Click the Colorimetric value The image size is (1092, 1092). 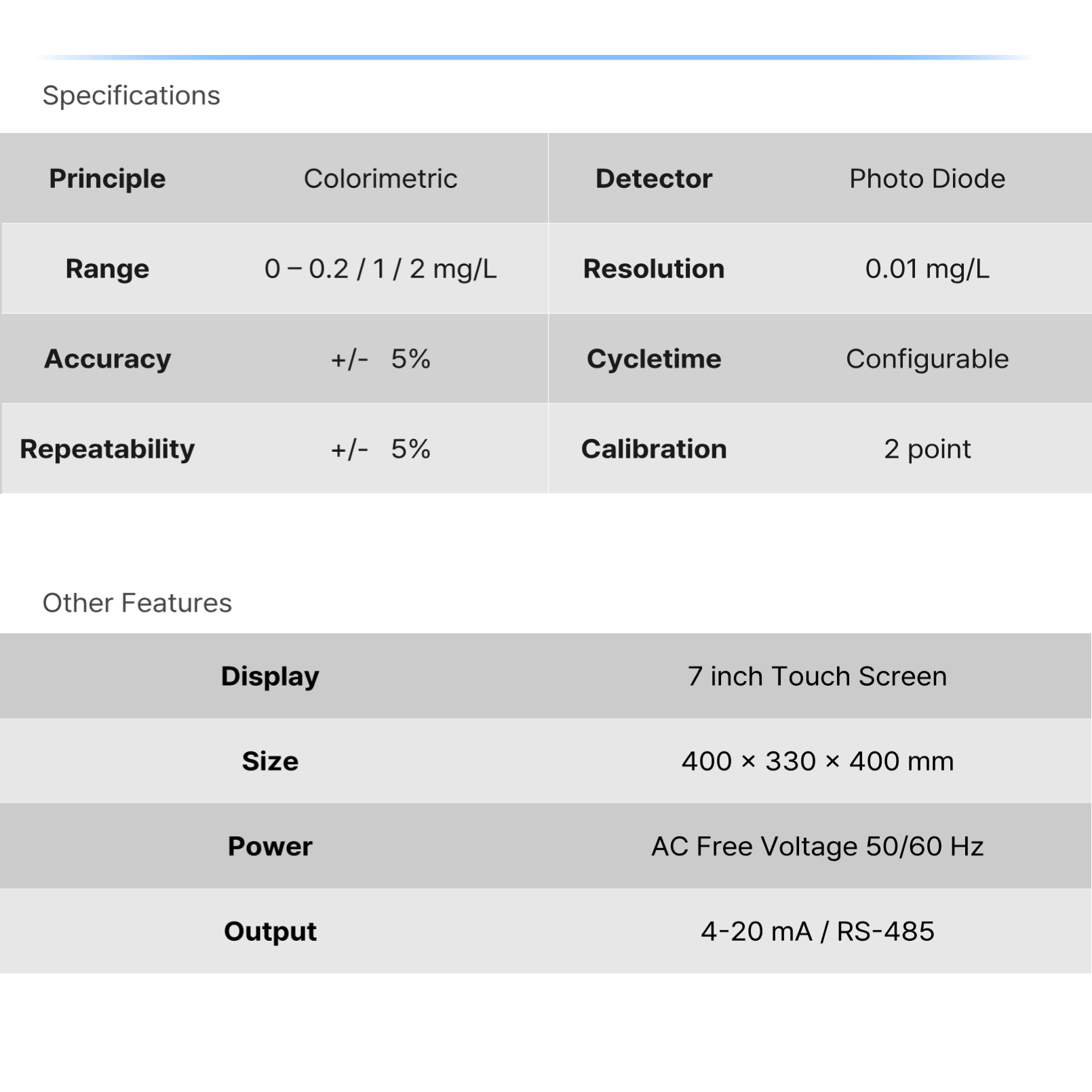point(381,178)
